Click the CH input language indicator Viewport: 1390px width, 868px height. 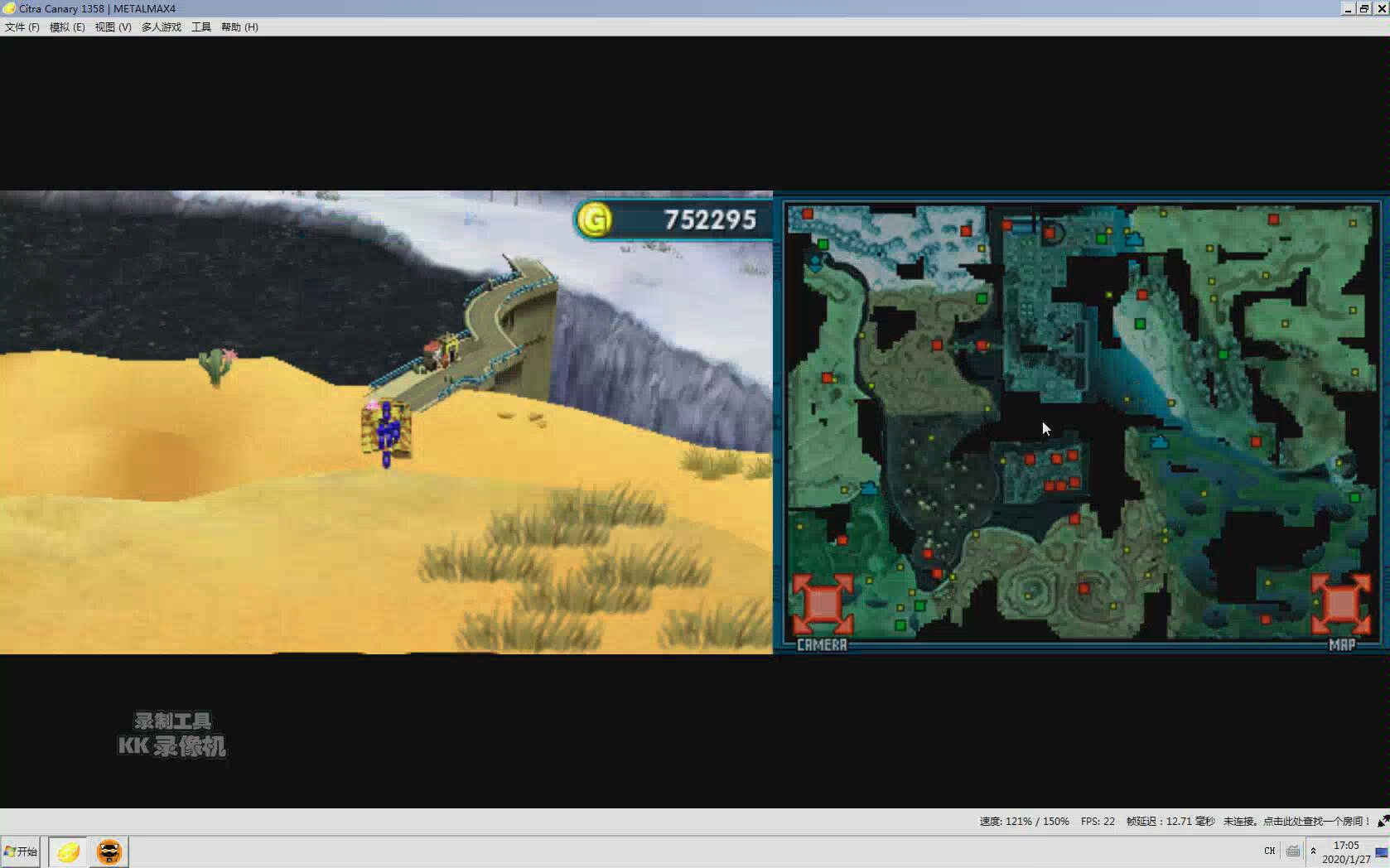[1269, 851]
